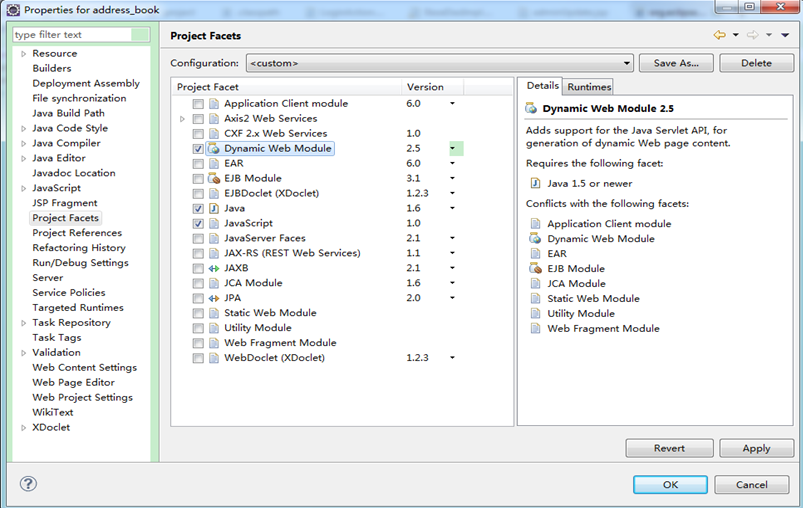This screenshot has width=803, height=508.
Task: Click the Utility Module icon in the conflicts list
Action: pos(535,313)
